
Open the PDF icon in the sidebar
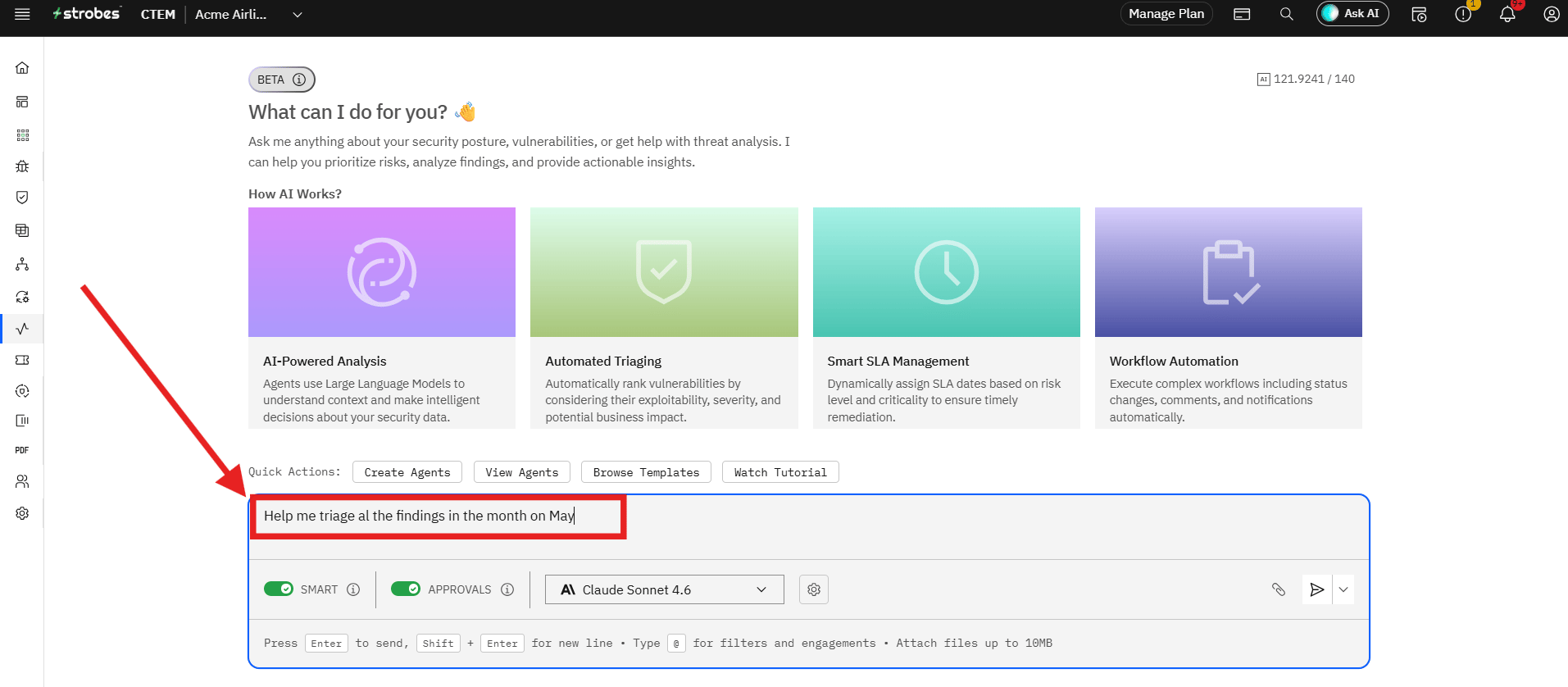22,450
